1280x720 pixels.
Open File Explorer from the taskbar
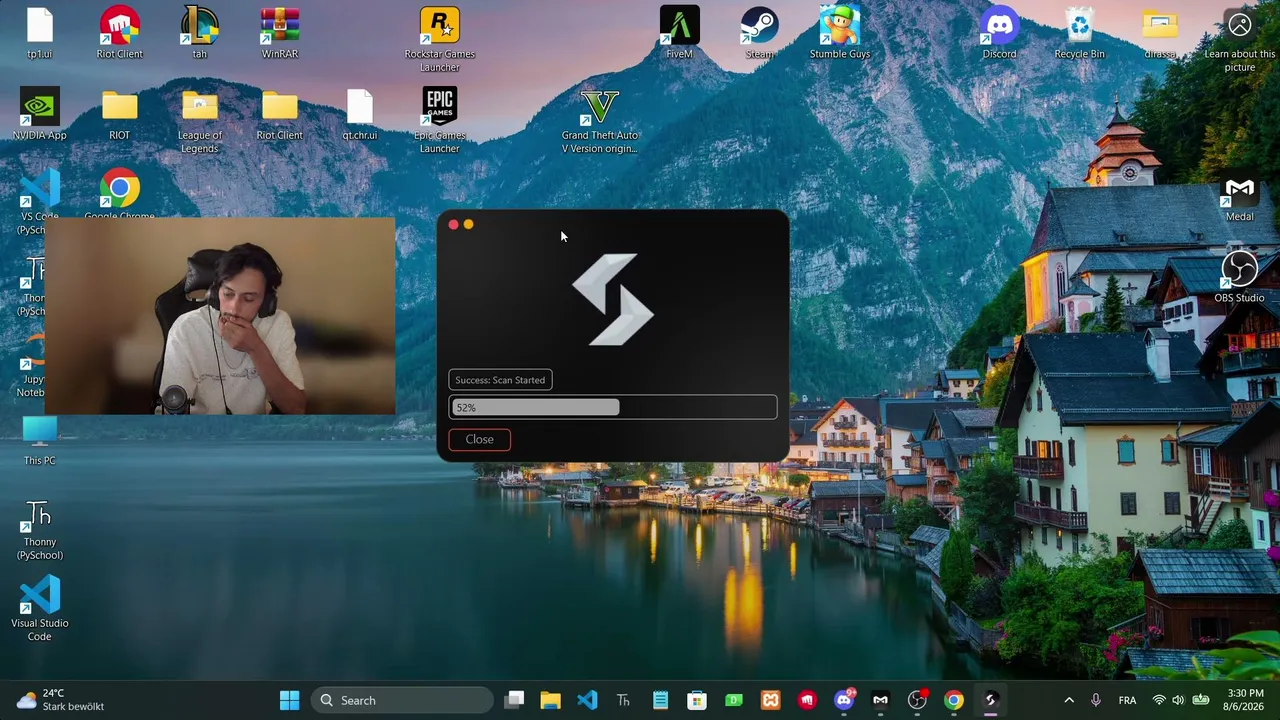551,700
